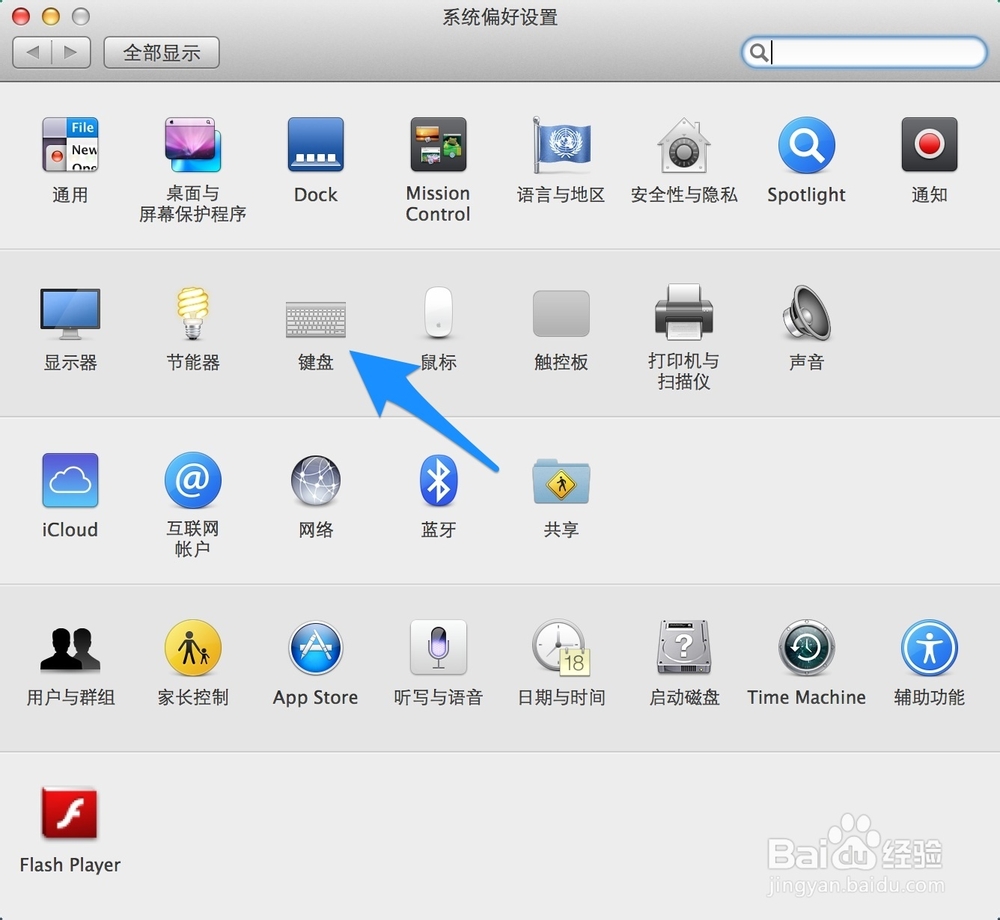
Task: Focus the preferences search field
Action: (864, 52)
